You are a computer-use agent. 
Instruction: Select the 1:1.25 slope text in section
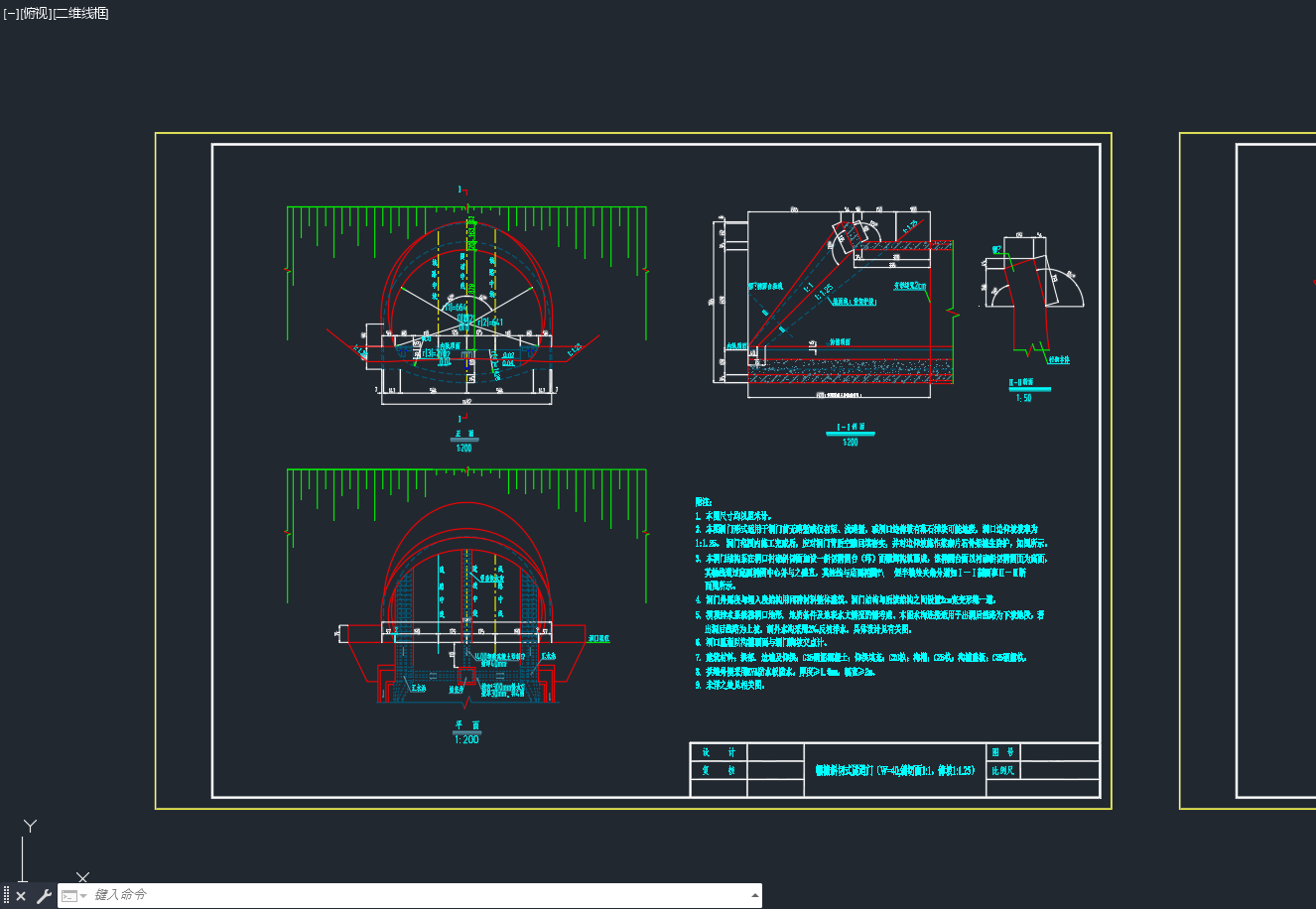click(x=823, y=290)
